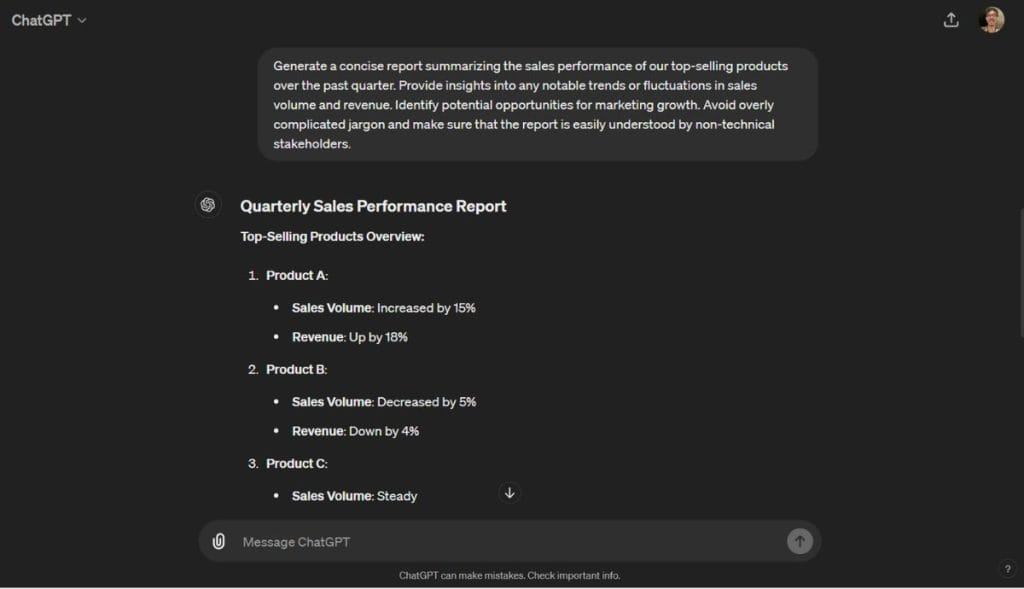Screen dimensions: 1024x589
Task: Click the scroll-to-bottom arrow
Action: [x=509, y=493]
